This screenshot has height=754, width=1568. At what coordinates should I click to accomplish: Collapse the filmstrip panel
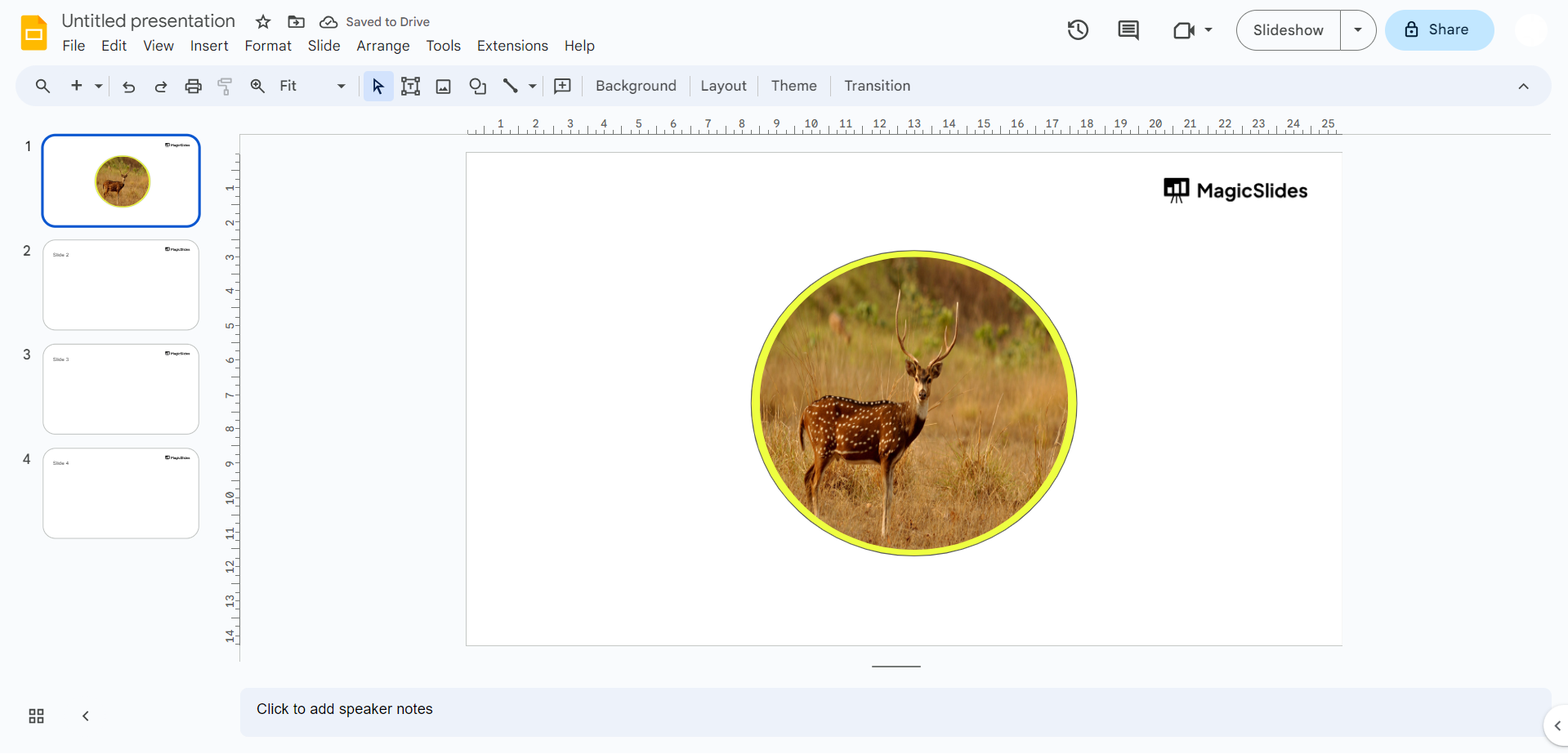pyautogui.click(x=86, y=716)
